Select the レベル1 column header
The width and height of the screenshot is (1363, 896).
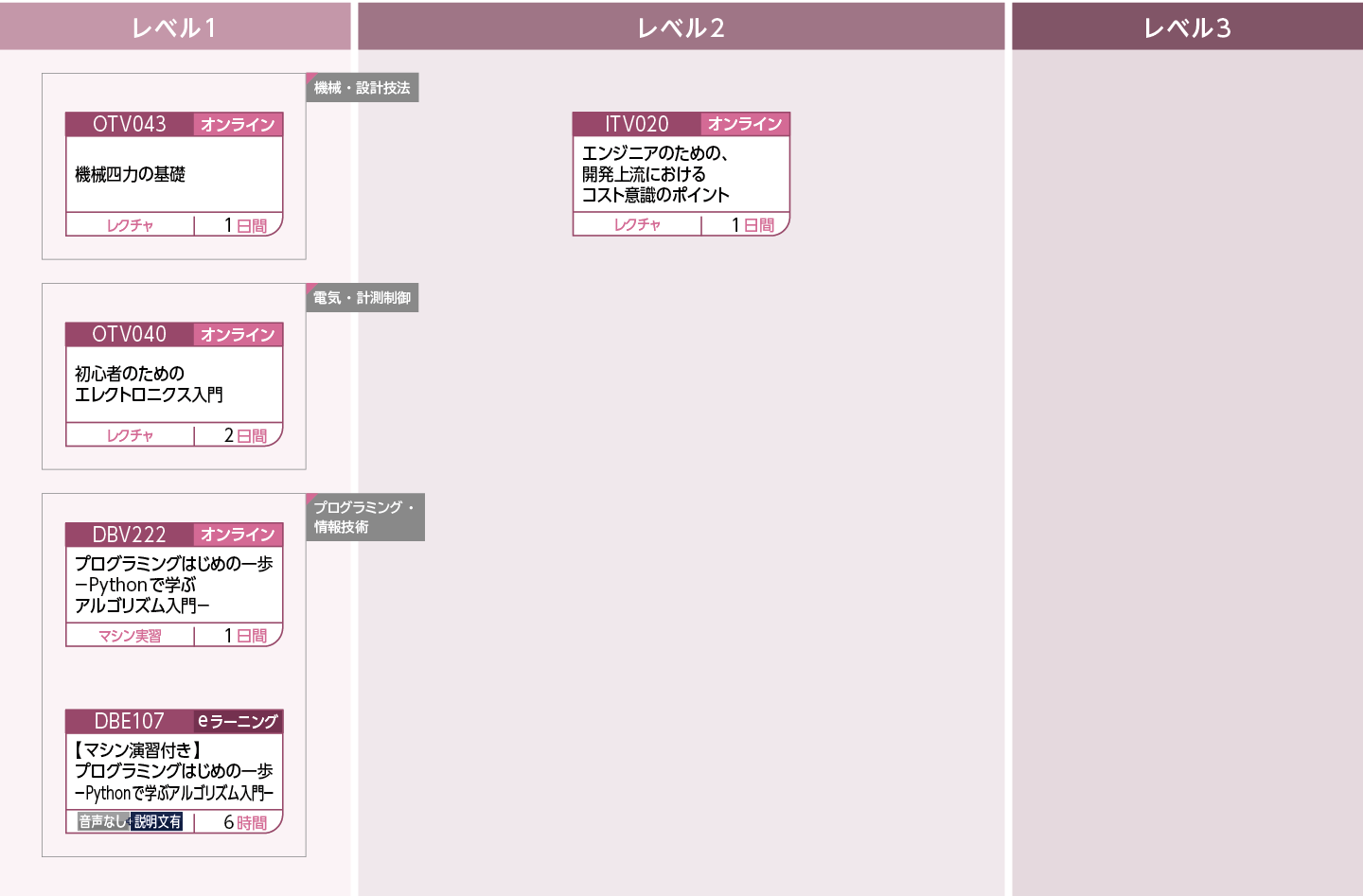click(x=174, y=27)
